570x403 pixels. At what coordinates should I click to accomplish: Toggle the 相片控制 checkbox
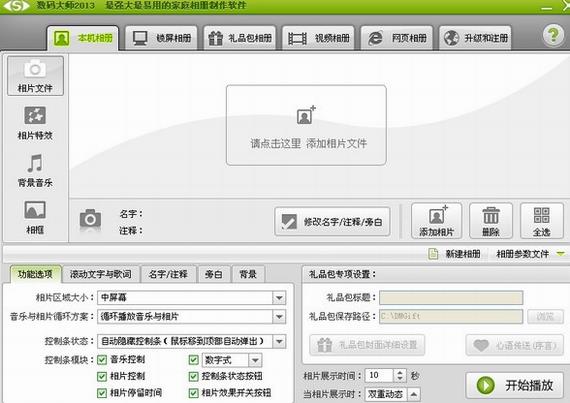(x=102, y=376)
